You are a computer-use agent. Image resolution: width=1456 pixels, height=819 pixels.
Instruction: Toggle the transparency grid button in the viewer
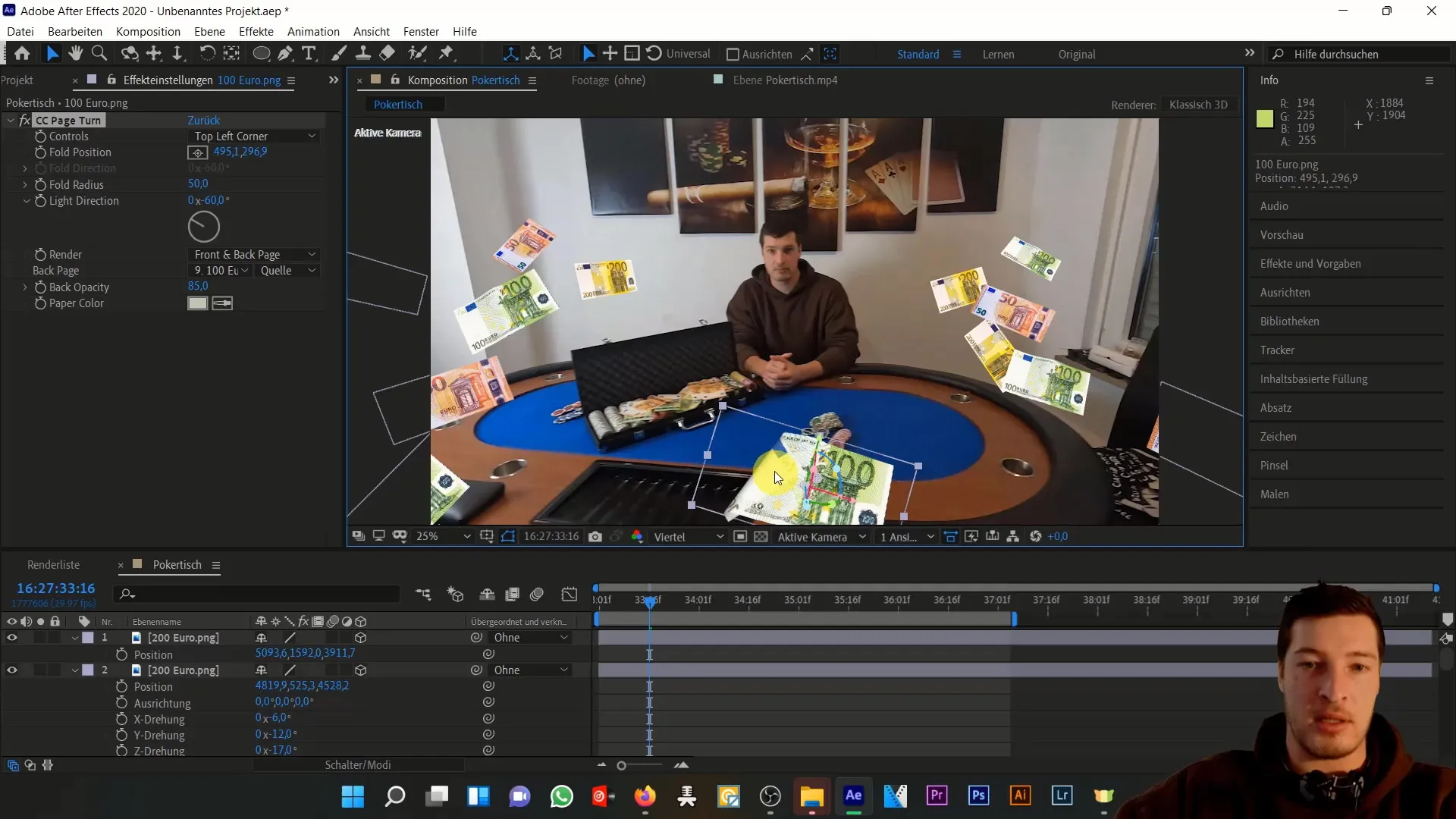tap(761, 536)
